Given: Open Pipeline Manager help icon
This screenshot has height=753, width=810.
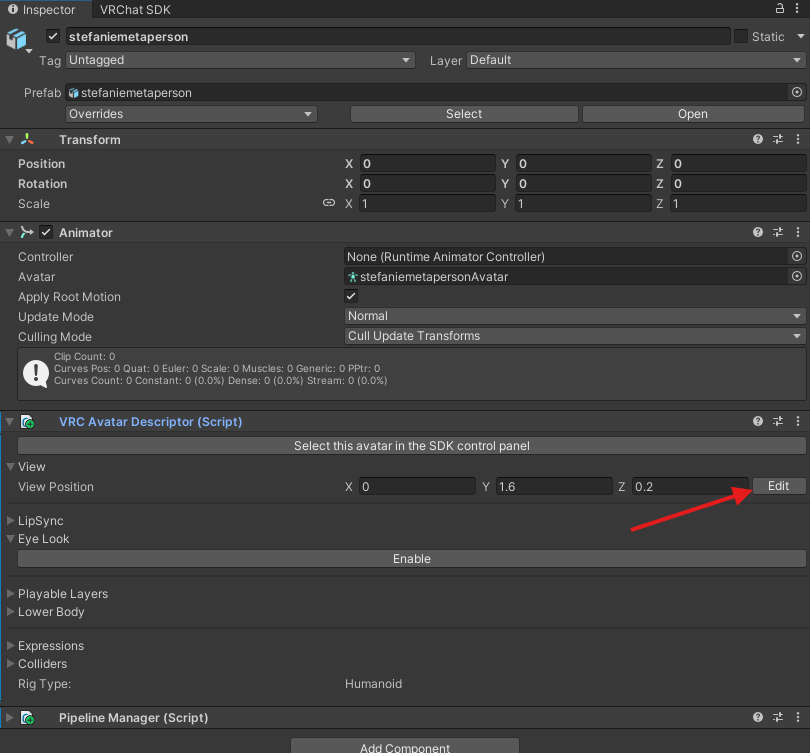Looking at the screenshot, I should pos(758,717).
